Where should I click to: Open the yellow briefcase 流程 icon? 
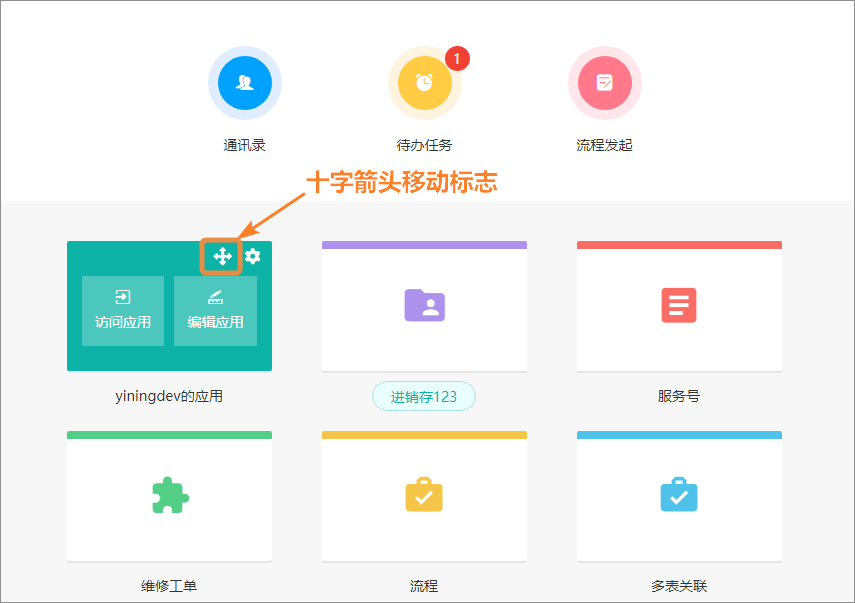pos(424,494)
